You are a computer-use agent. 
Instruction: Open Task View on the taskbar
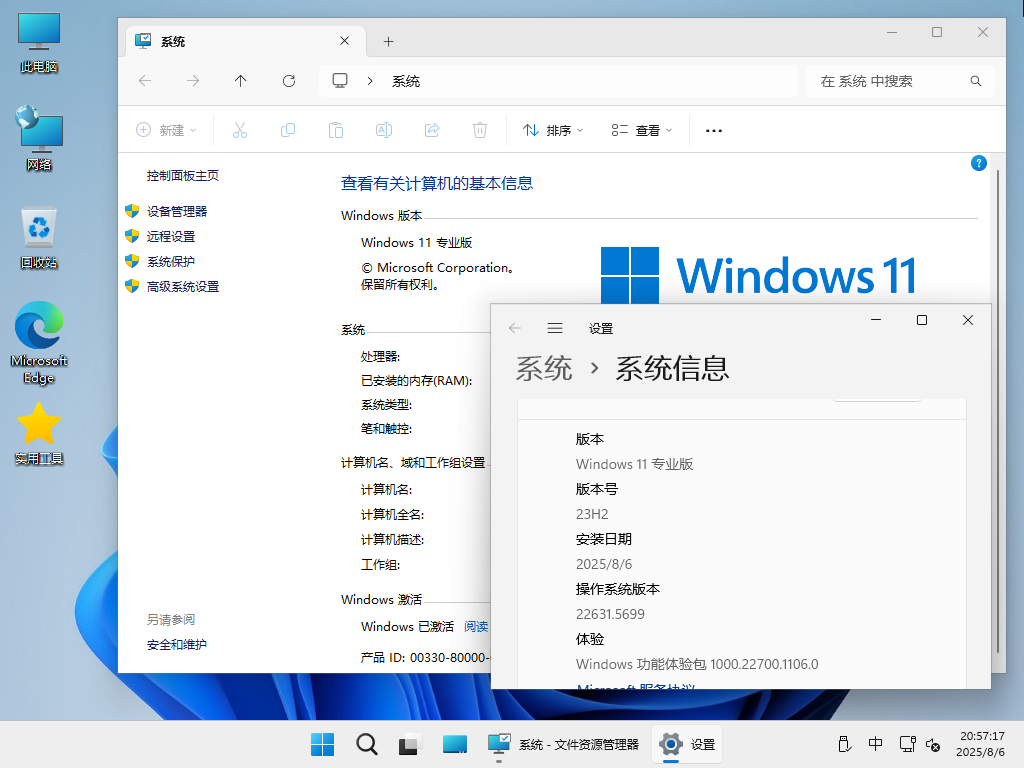(410, 744)
